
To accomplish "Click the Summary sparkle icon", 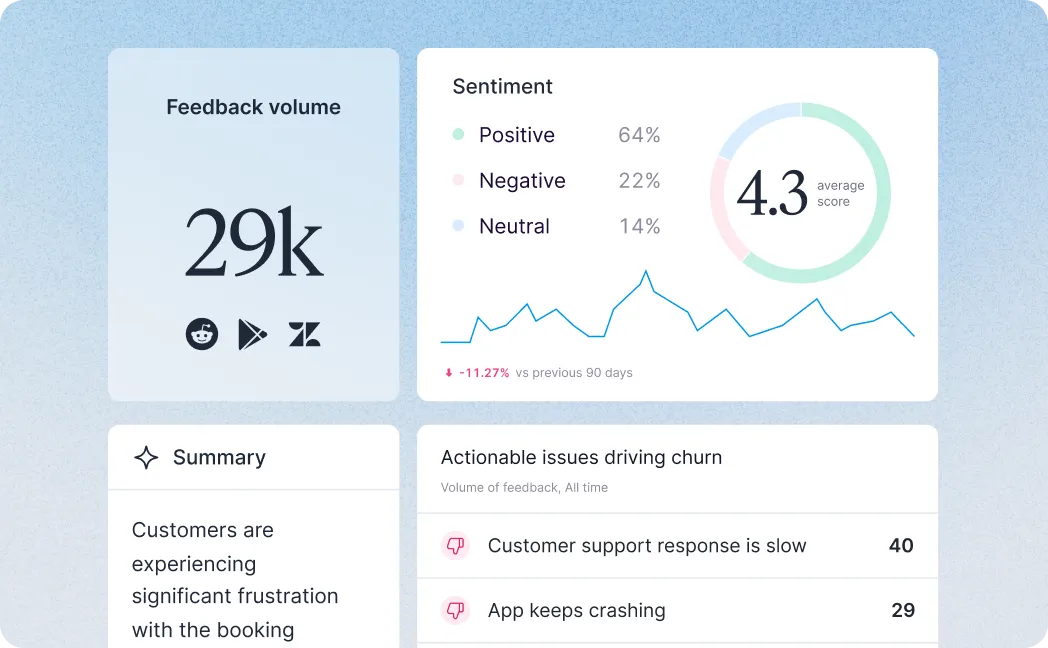I will [146, 458].
